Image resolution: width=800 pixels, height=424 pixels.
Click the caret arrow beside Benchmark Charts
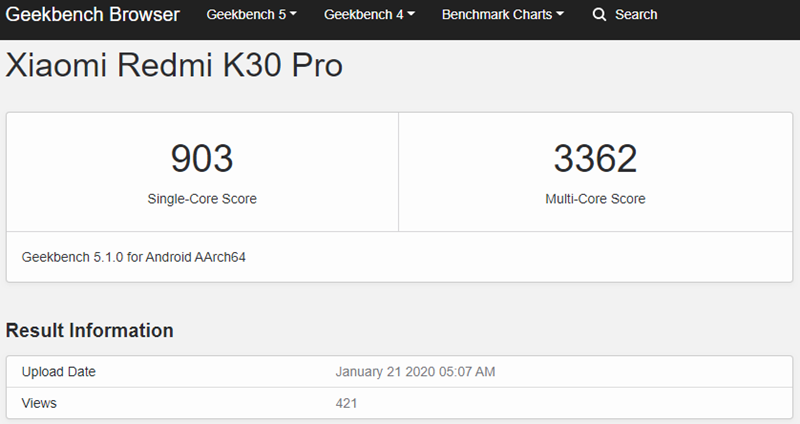(560, 15)
